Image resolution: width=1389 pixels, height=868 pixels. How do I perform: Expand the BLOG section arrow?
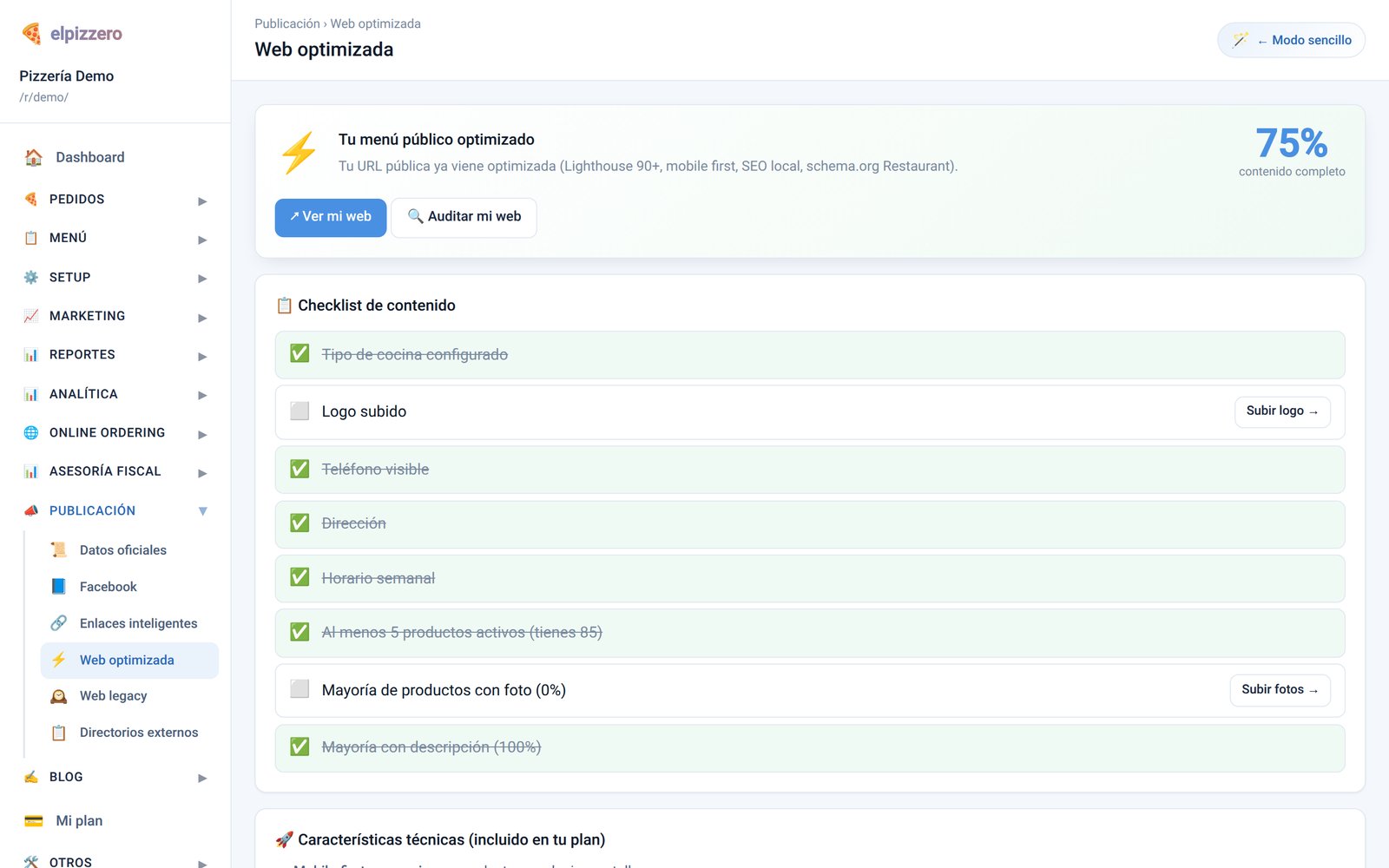(202, 778)
